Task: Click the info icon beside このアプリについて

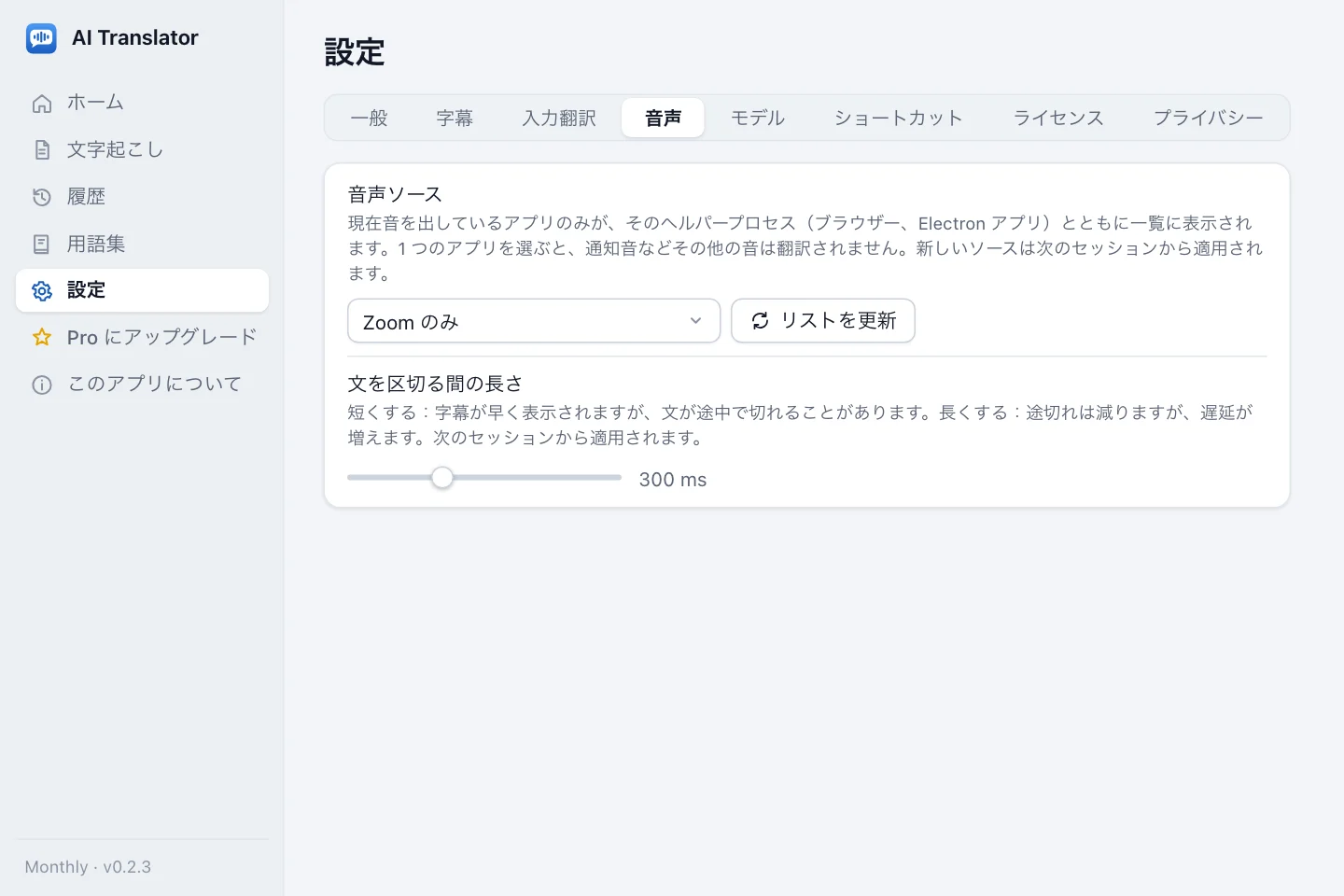Action: click(x=42, y=385)
